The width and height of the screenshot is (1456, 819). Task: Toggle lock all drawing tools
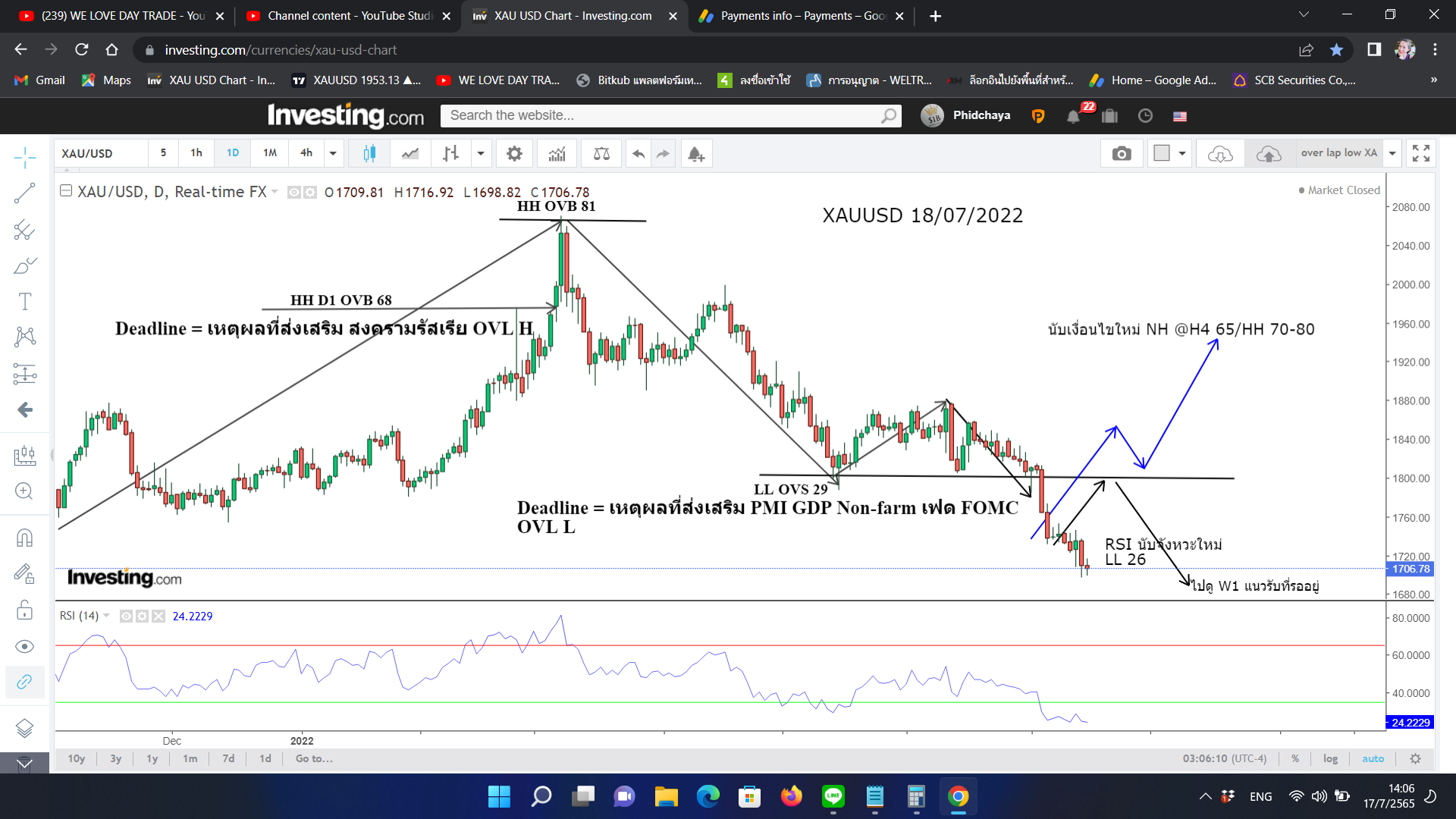pos(24,610)
